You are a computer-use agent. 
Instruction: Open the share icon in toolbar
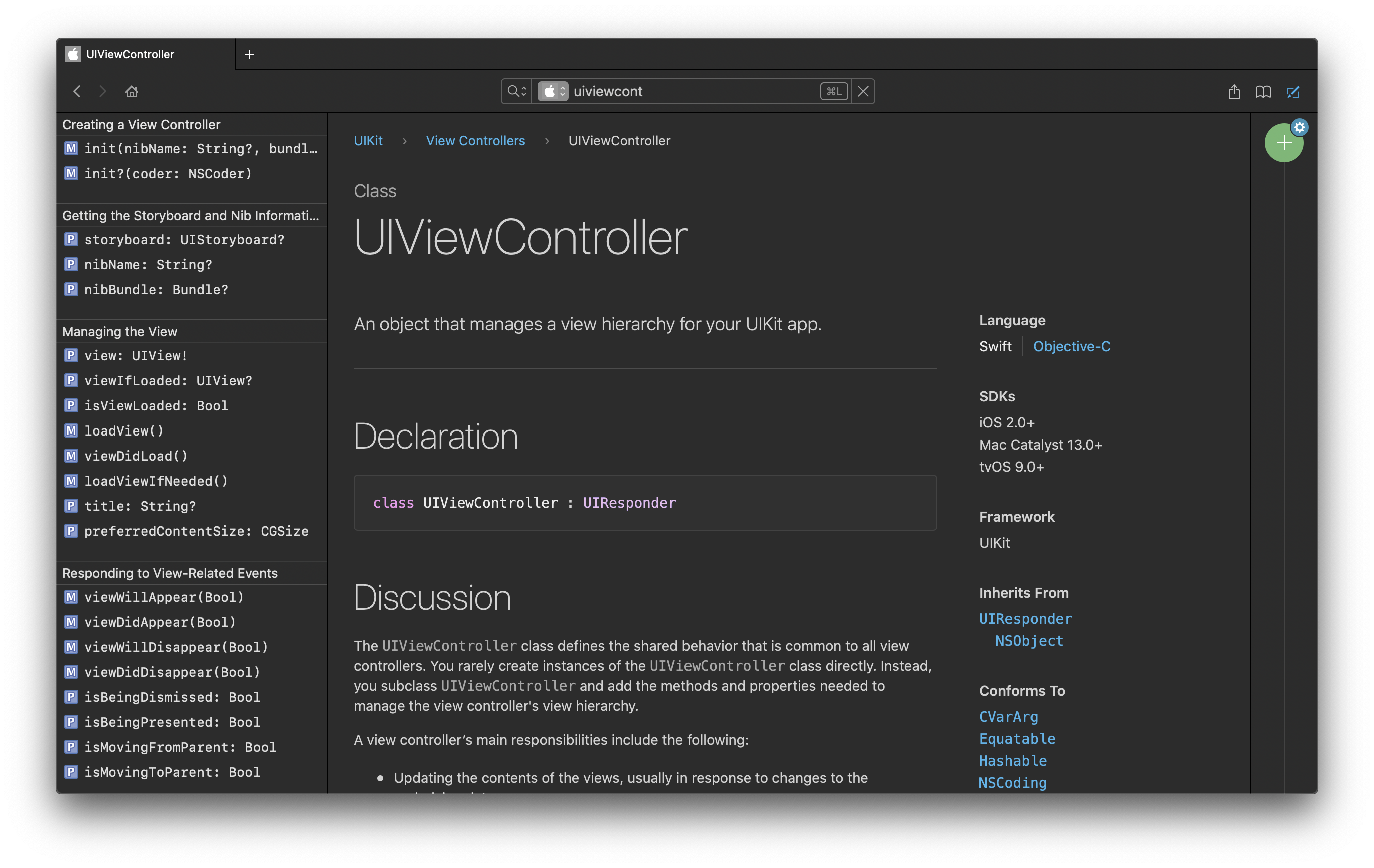point(1234,91)
